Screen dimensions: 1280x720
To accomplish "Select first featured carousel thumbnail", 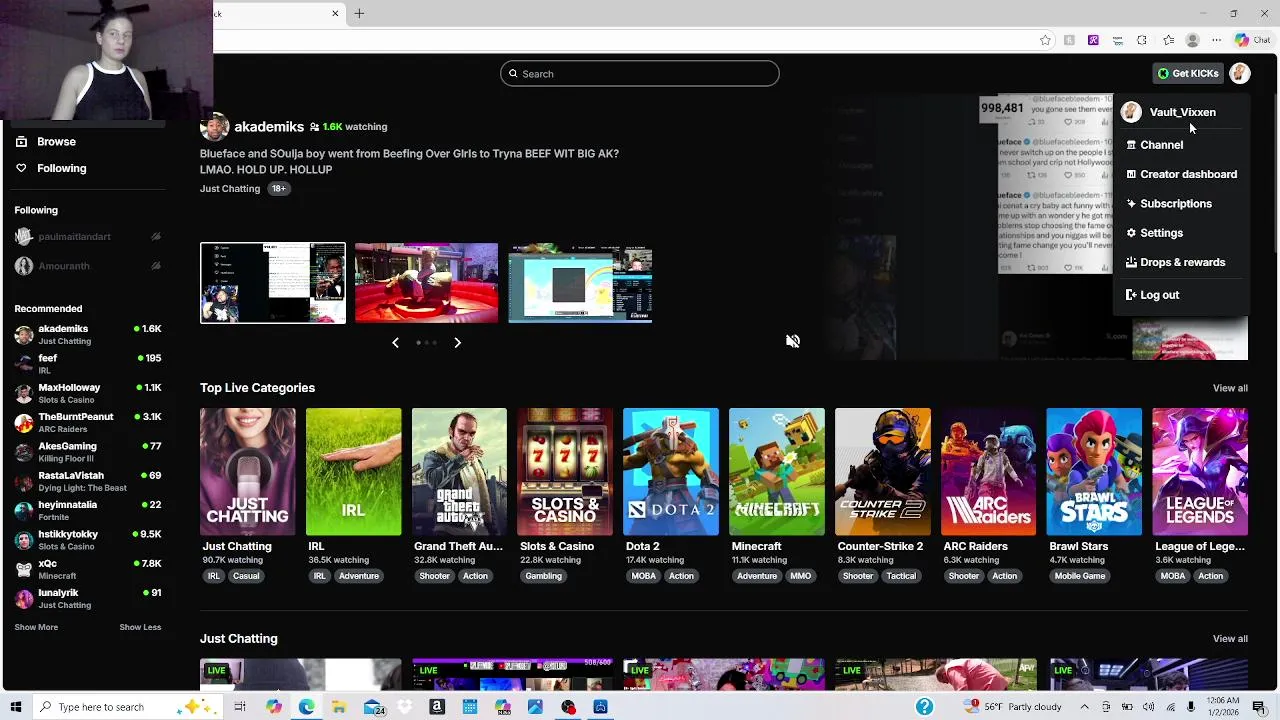I will [273, 283].
